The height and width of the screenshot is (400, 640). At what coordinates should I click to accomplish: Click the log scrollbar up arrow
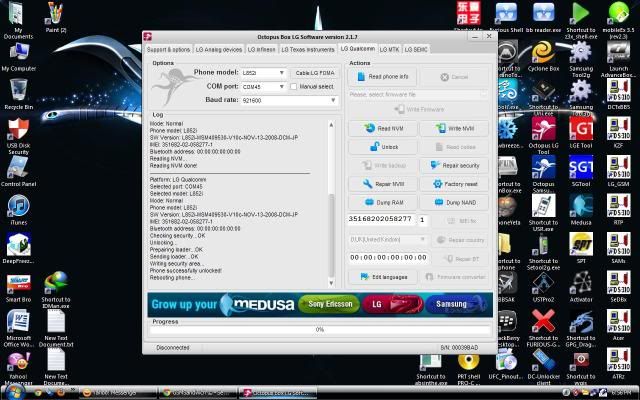point(331,124)
